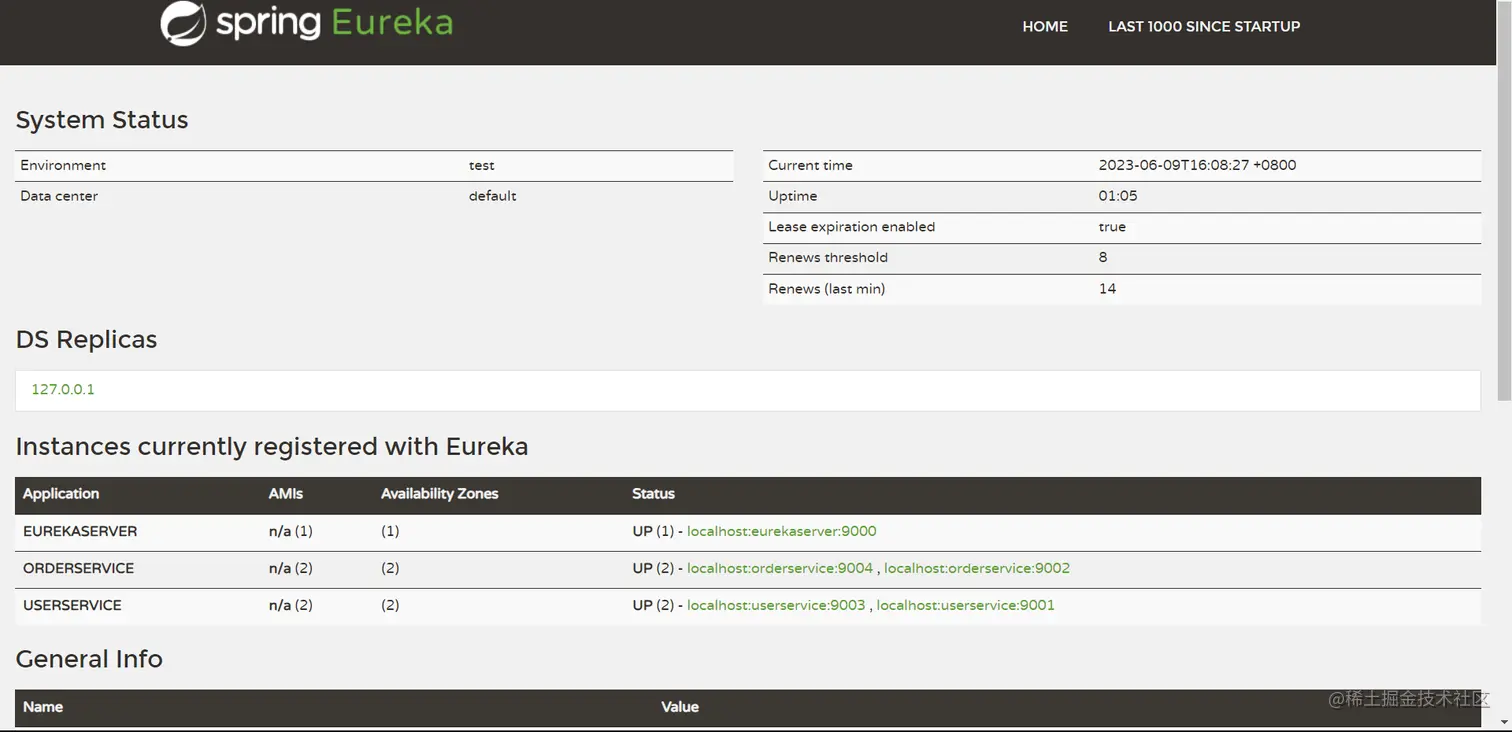Viewport: 1512px width, 732px height.
Task: Select the EUREKASERVER availability zones (1) cell
Action: 390,531
